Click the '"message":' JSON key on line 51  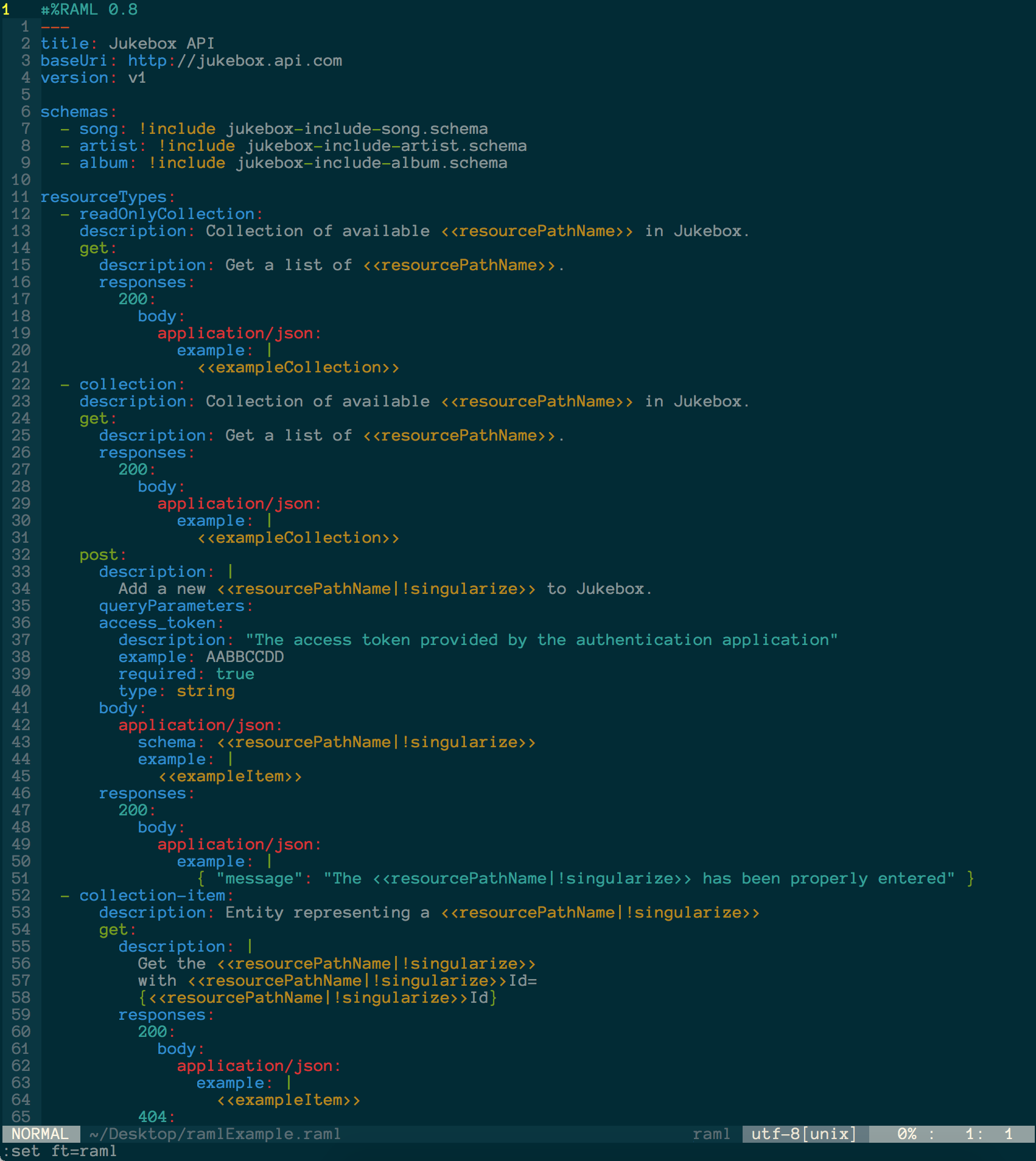click(x=264, y=878)
